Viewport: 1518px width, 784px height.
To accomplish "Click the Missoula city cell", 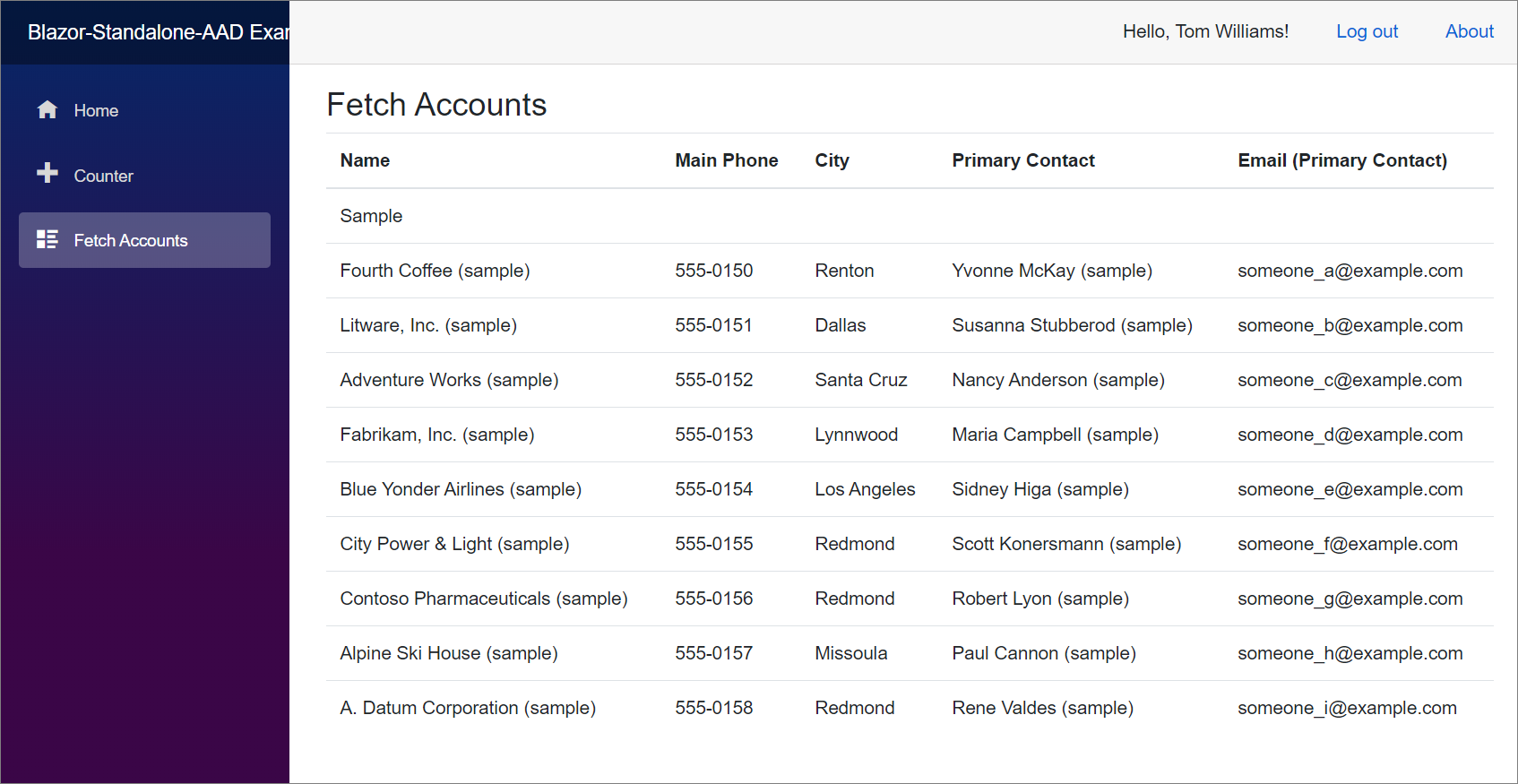I will [x=850, y=653].
